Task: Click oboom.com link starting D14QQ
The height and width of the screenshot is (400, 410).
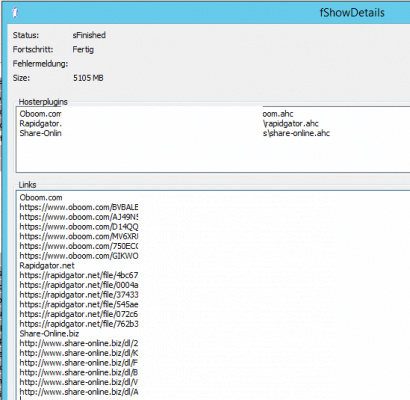Action: (x=79, y=227)
